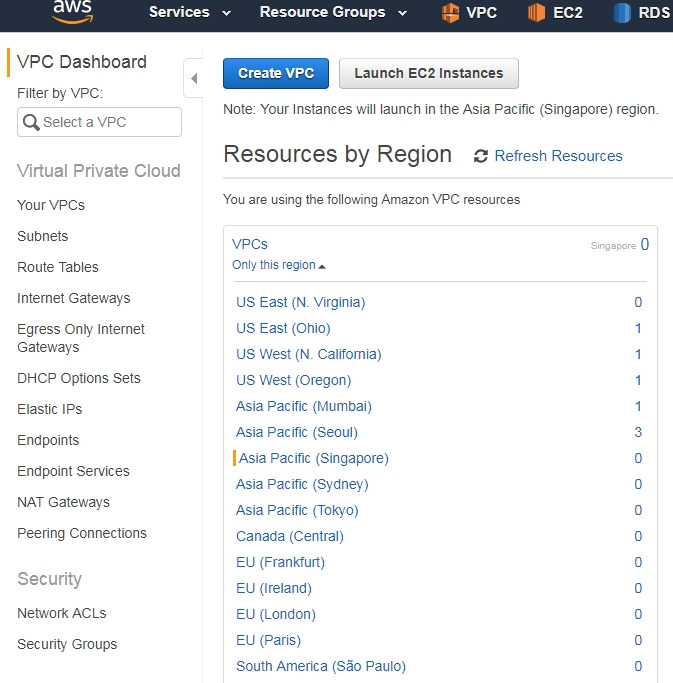
Task: Expand the Resource Groups dropdown
Action: (333, 12)
